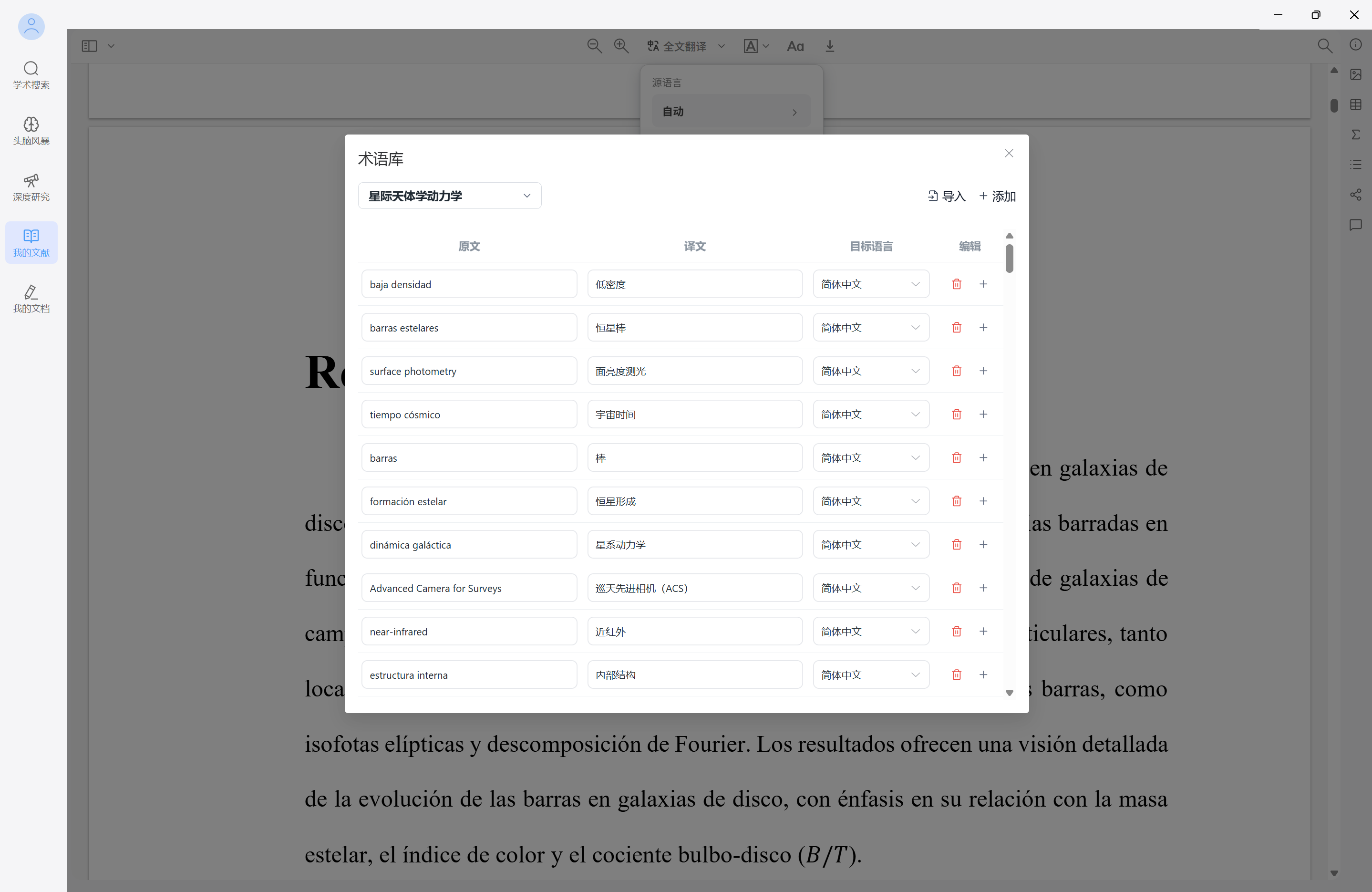Open 我的文档 in sidebar
The image size is (1372, 892).
pos(31,299)
